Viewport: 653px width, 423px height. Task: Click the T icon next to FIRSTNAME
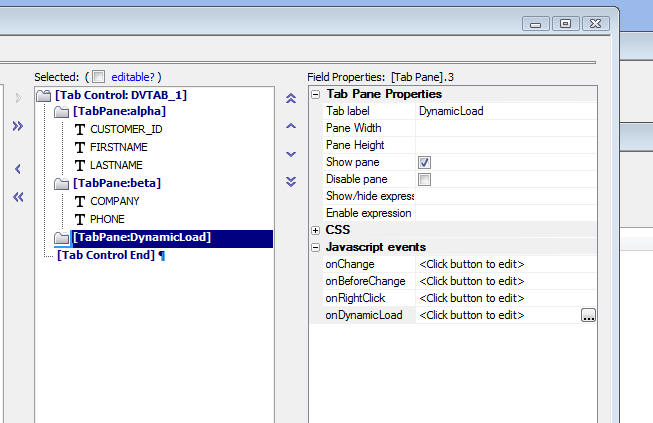pyautogui.click(x=80, y=147)
